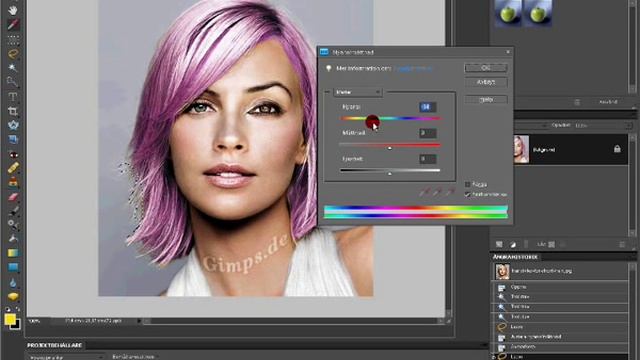This screenshot has height=360, width=640.
Task: Click the Nyans hue slider track
Action: point(390,118)
